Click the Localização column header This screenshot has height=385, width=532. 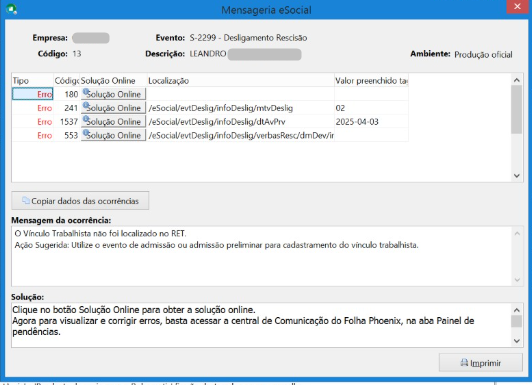coord(241,81)
